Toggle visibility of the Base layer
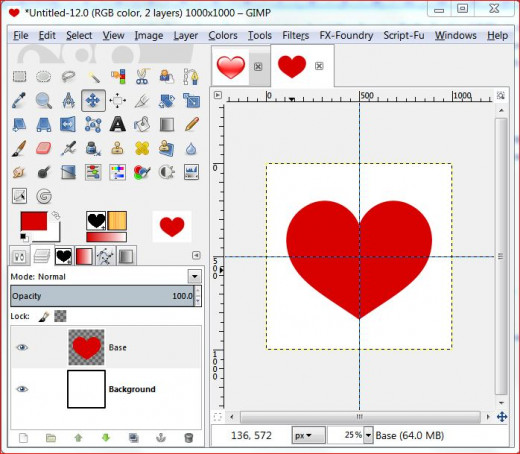This screenshot has width=520, height=454. (x=22, y=347)
